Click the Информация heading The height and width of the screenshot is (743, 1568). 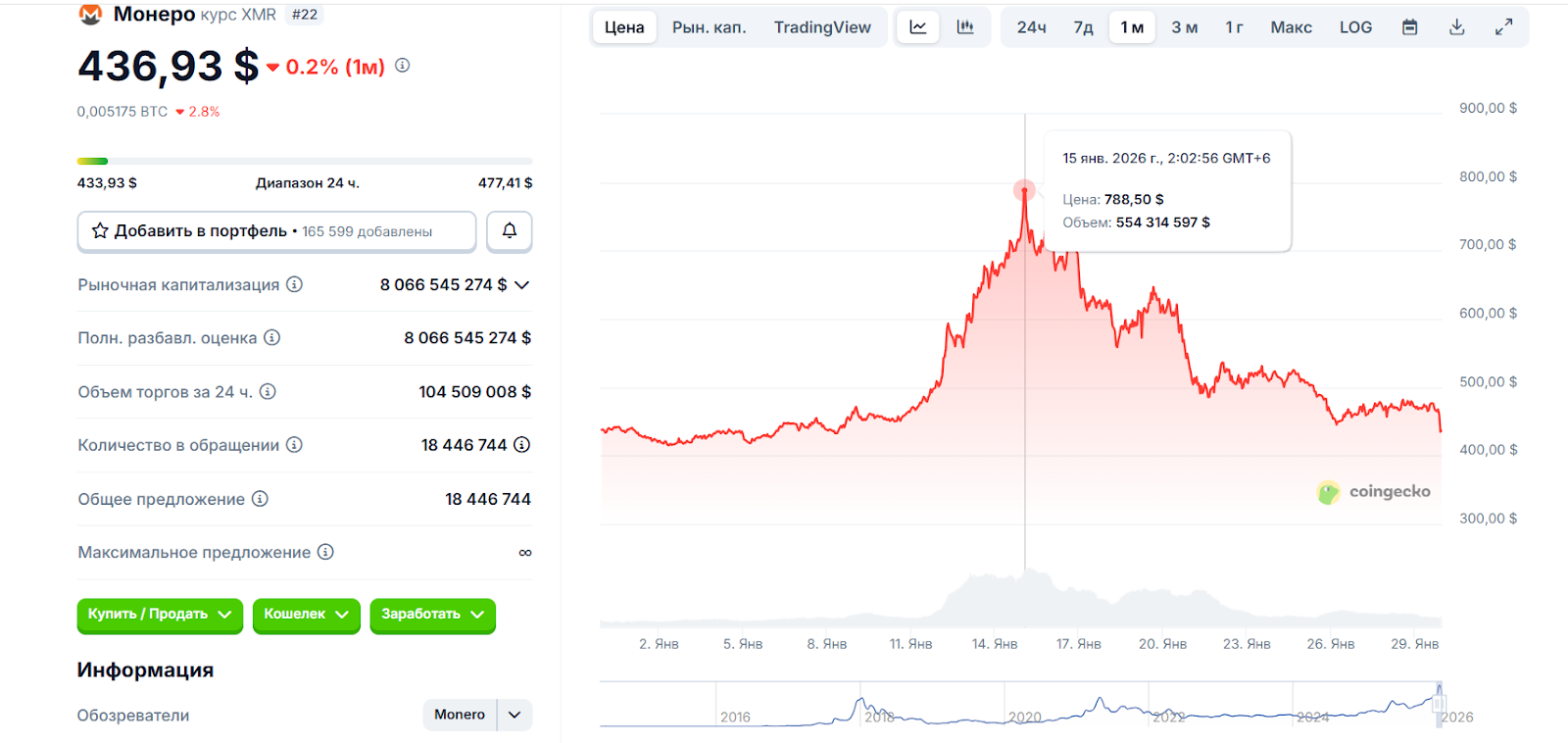[x=145, y=670]
